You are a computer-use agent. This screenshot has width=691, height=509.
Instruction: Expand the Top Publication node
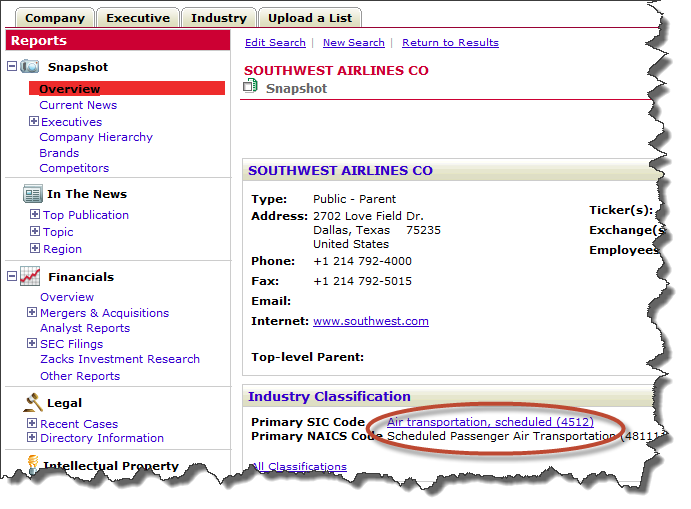click(x=35, y=214)
